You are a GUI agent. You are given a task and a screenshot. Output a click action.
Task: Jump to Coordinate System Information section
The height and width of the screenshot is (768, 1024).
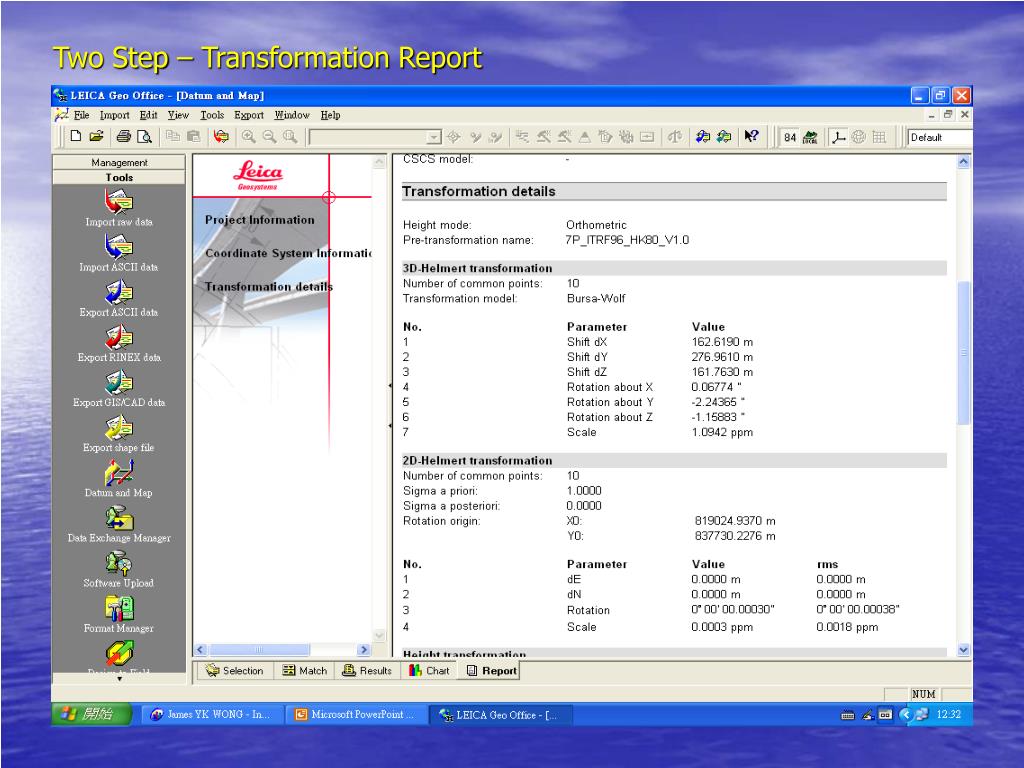288,253
